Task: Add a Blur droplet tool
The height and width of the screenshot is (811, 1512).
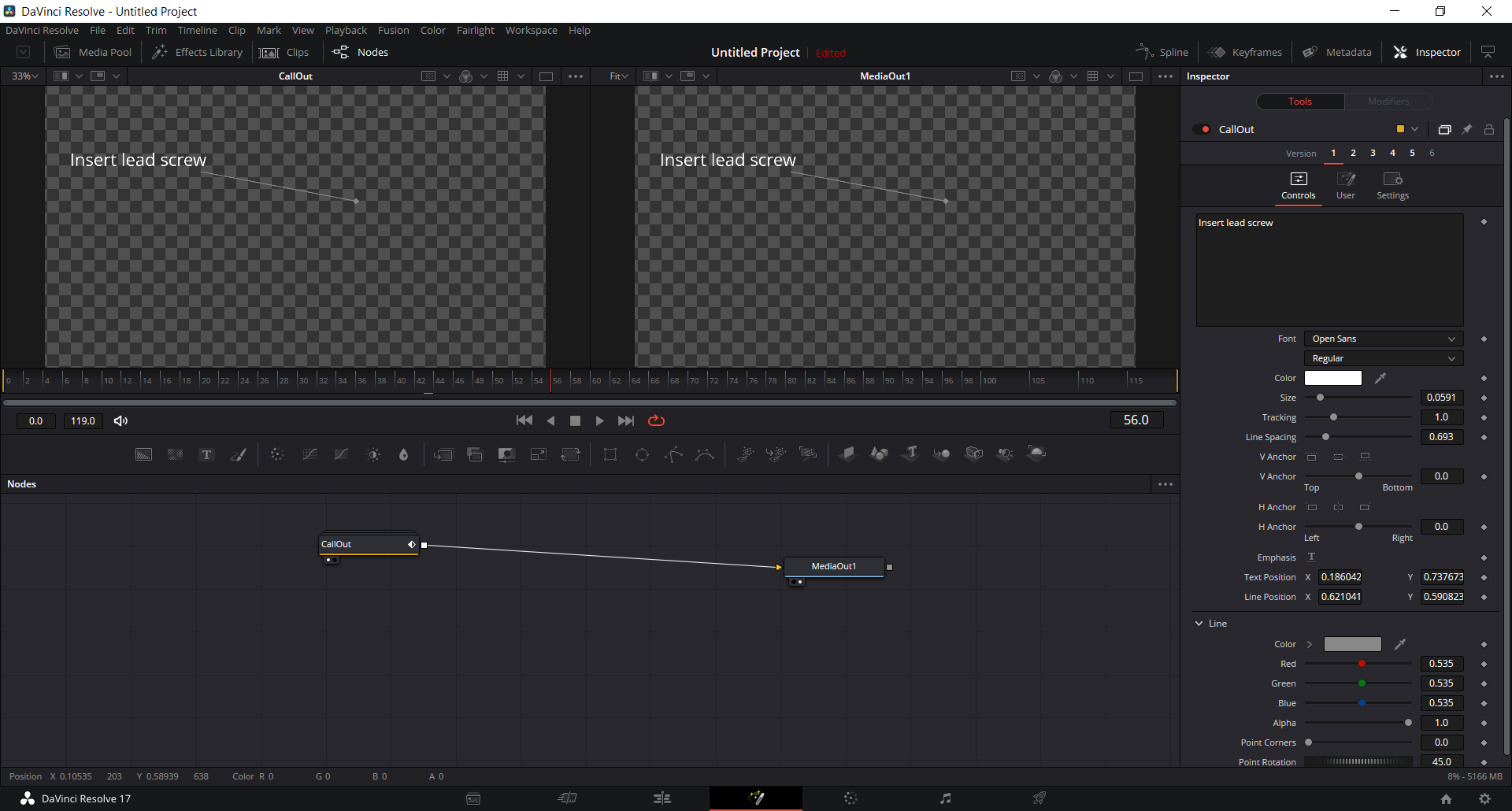Action: [x=404, y=454]
